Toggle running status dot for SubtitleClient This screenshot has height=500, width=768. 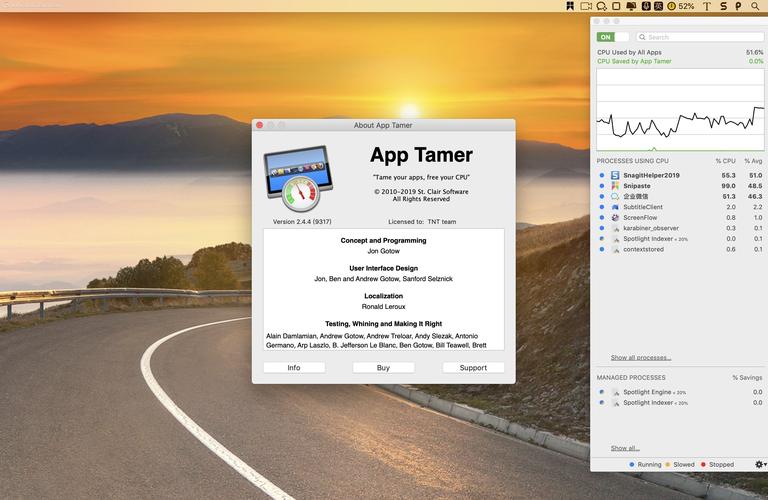pos(601,207)
